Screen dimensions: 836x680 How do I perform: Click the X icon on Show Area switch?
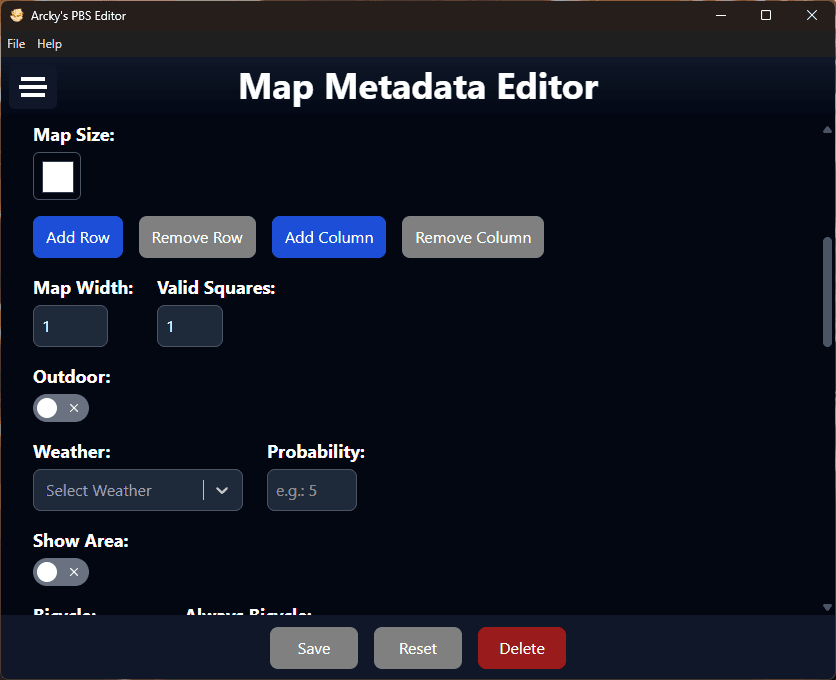[x=74, y=572]
